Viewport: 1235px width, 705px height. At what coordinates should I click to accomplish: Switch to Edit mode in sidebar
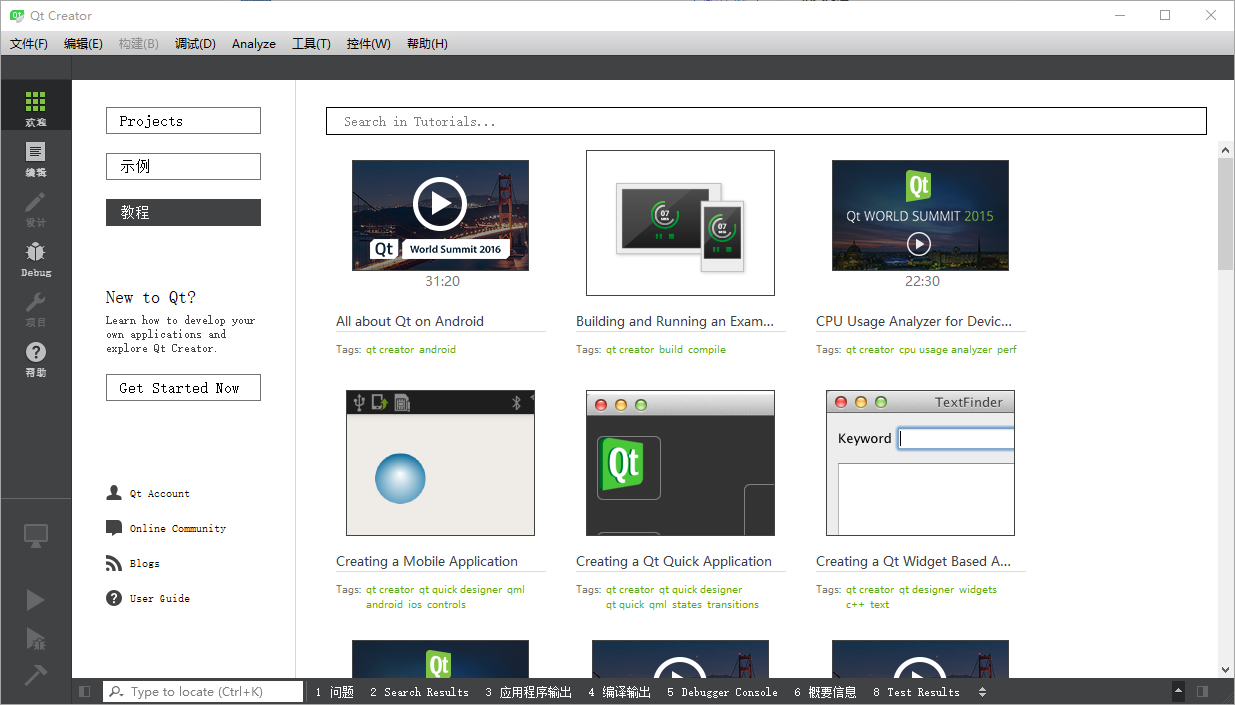36,152
